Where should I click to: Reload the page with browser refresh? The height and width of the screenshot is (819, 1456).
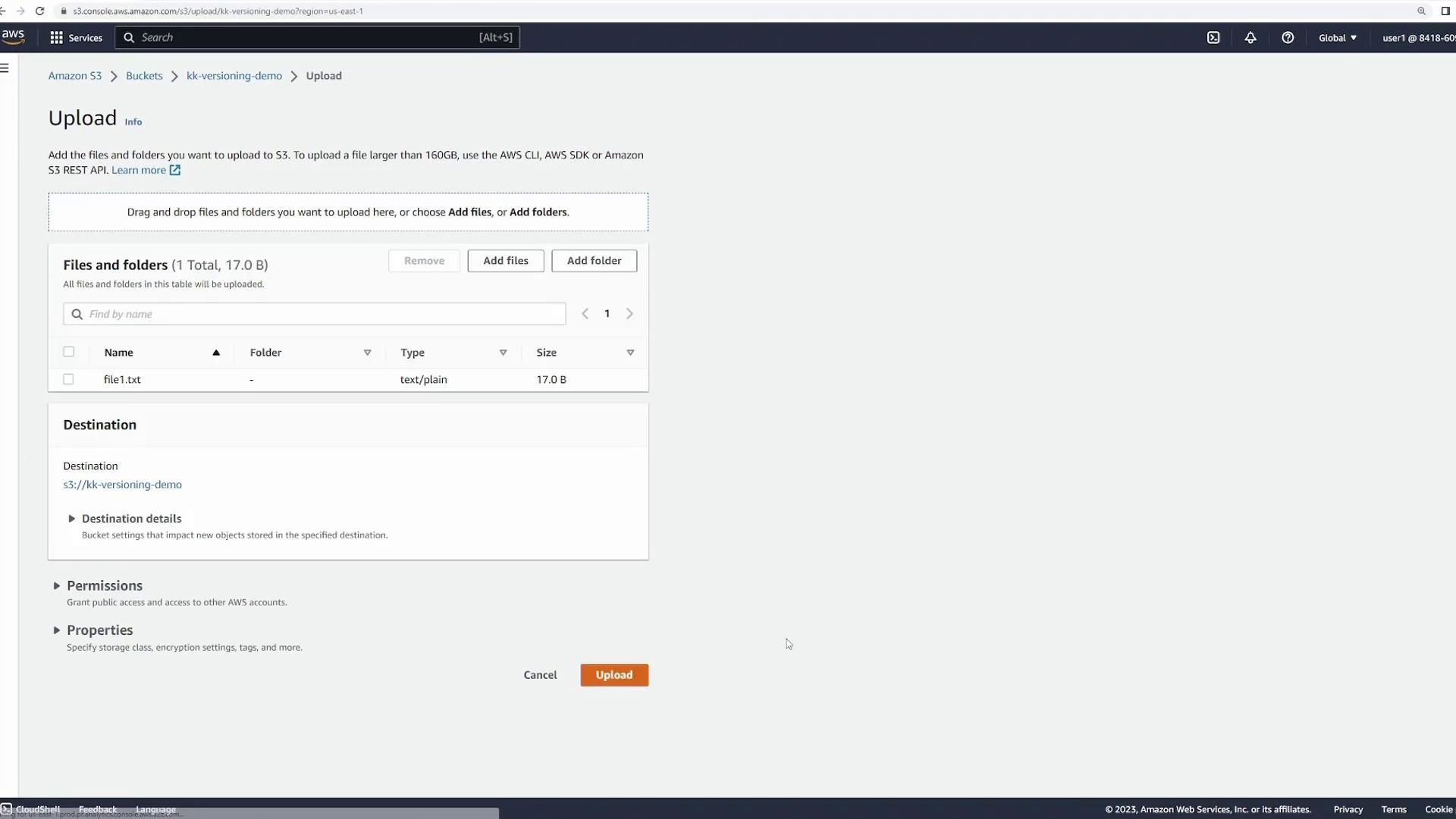pos(40,11)
